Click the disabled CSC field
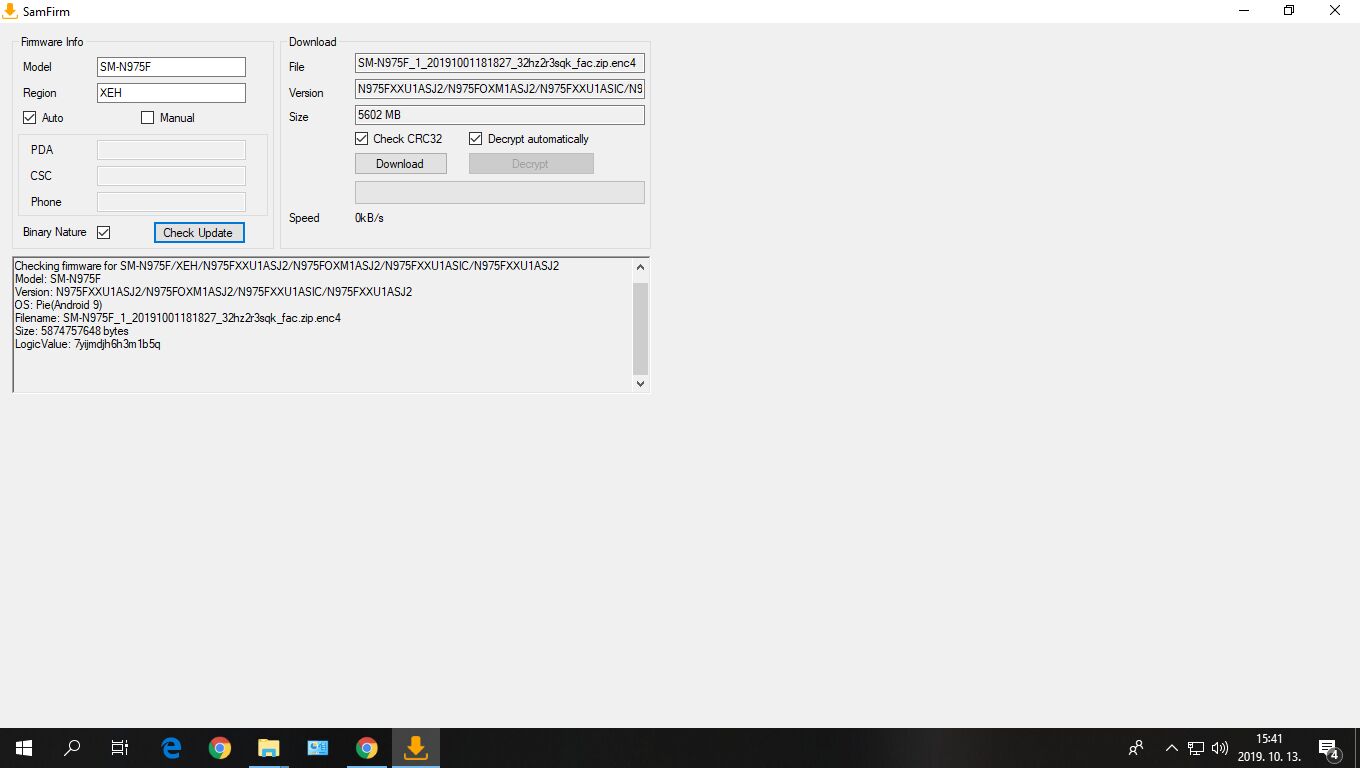 [171, 176]
